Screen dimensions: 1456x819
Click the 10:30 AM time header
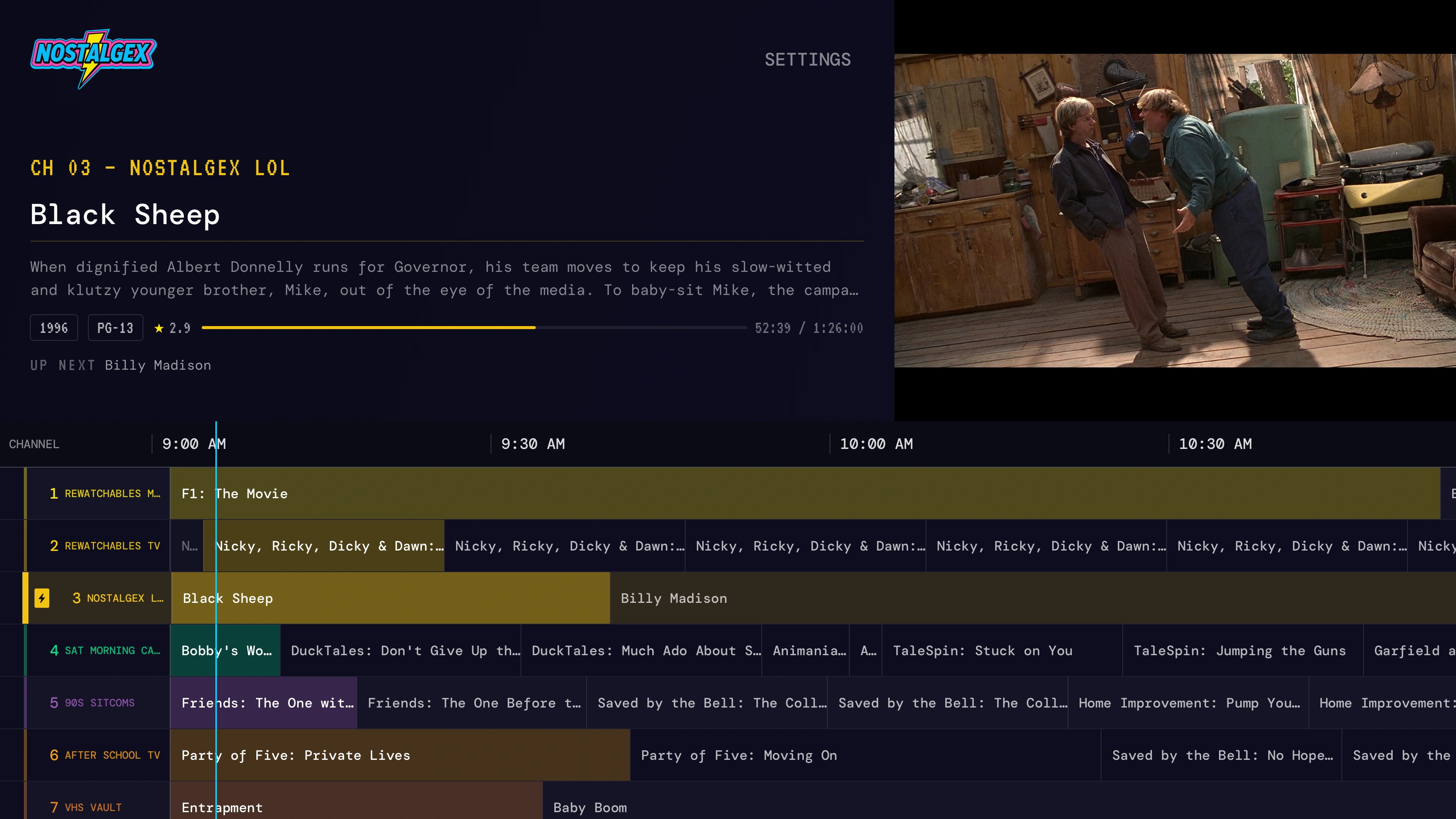[1215, 444]
